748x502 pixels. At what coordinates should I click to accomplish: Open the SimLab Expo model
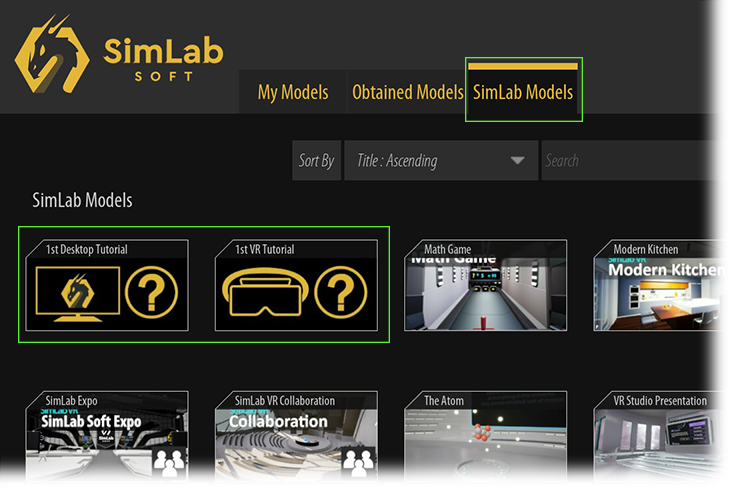click(x=107, y=435)
